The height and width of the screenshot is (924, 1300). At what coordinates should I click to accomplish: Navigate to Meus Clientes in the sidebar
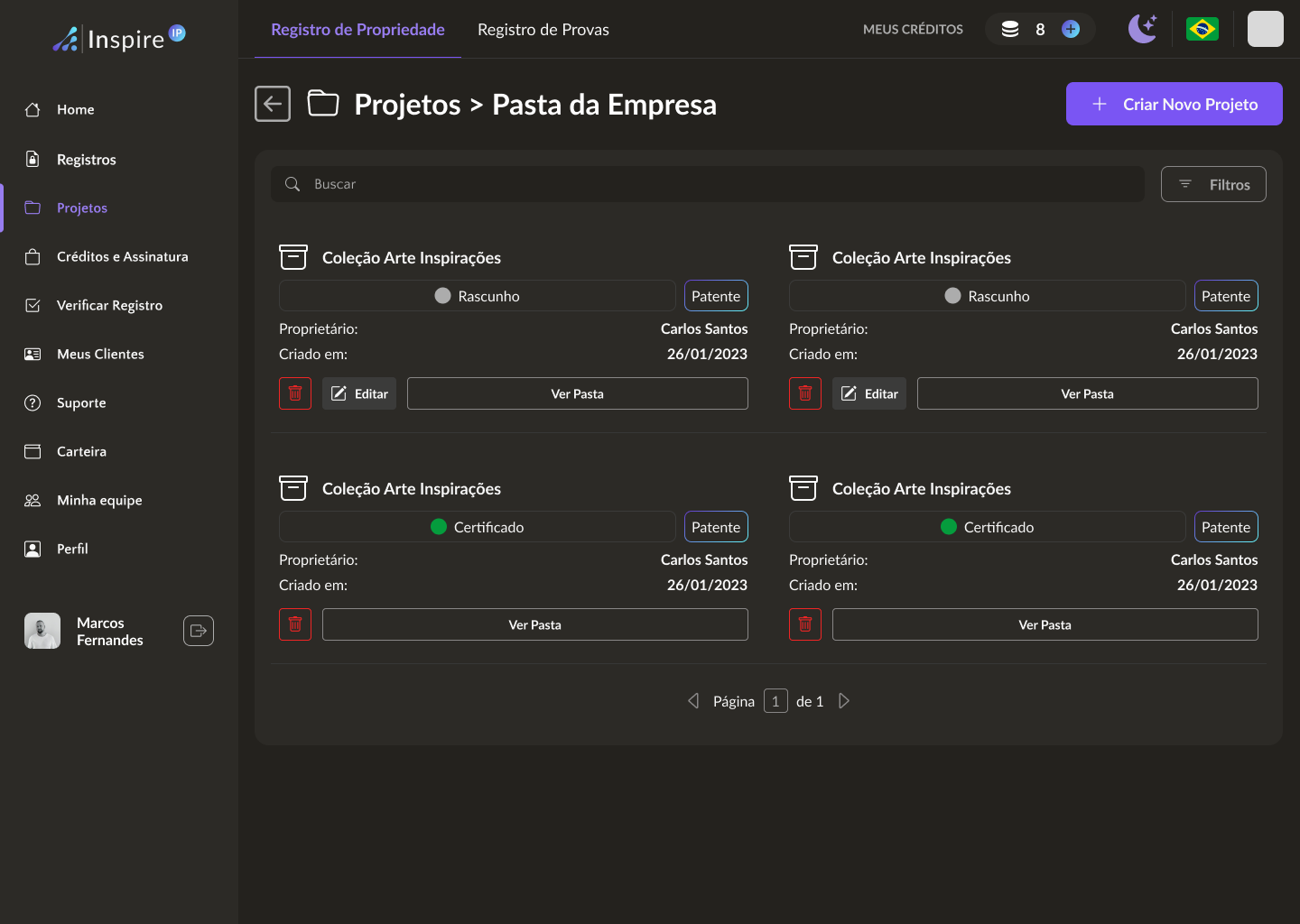[x=100, y=354]
